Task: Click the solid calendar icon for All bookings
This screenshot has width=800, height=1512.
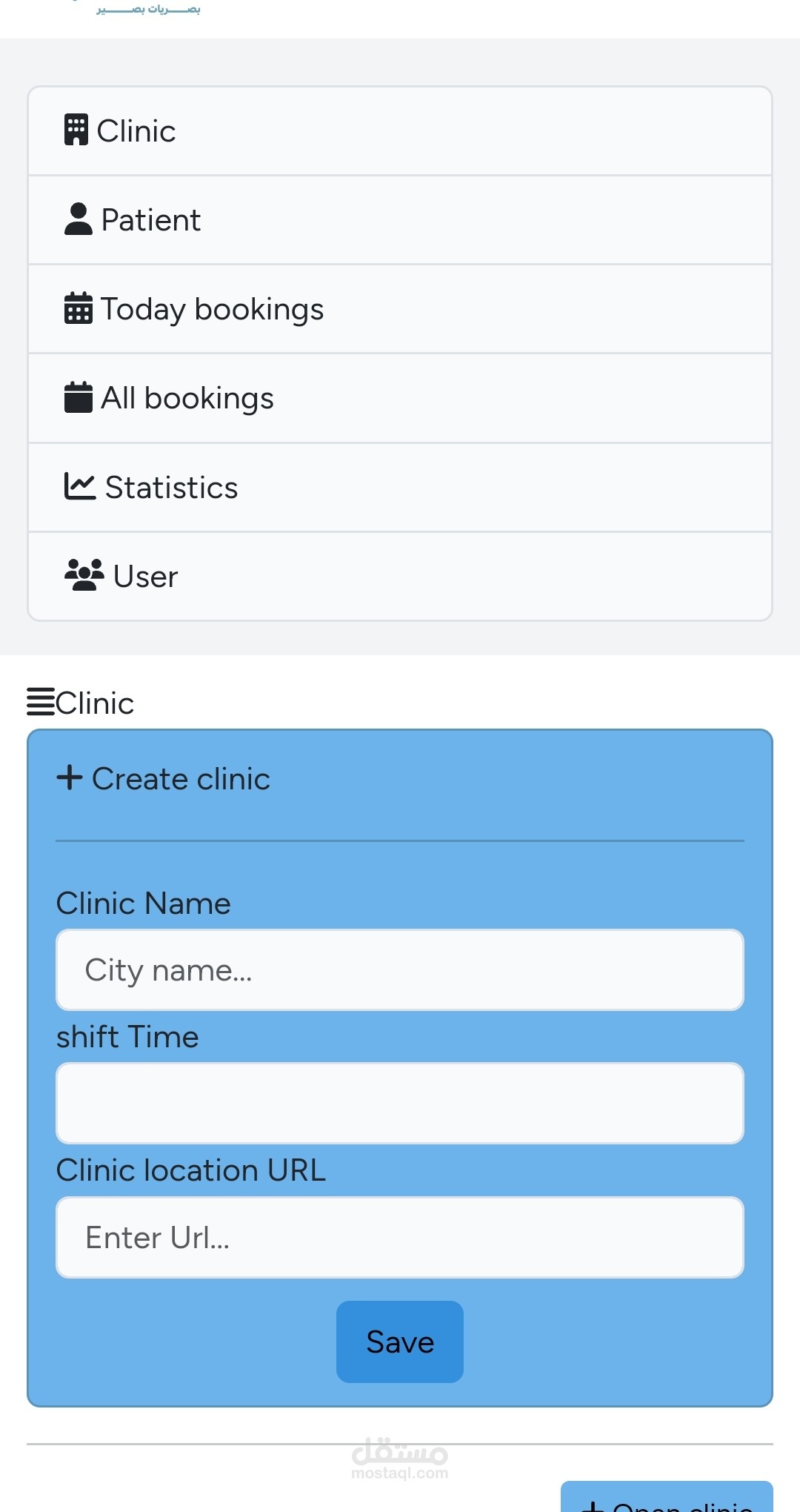Action: [x=78, y=397]
